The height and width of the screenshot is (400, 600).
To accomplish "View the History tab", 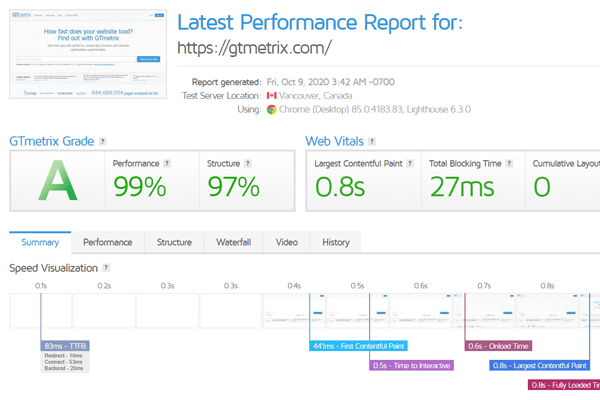I will (336, 242).
